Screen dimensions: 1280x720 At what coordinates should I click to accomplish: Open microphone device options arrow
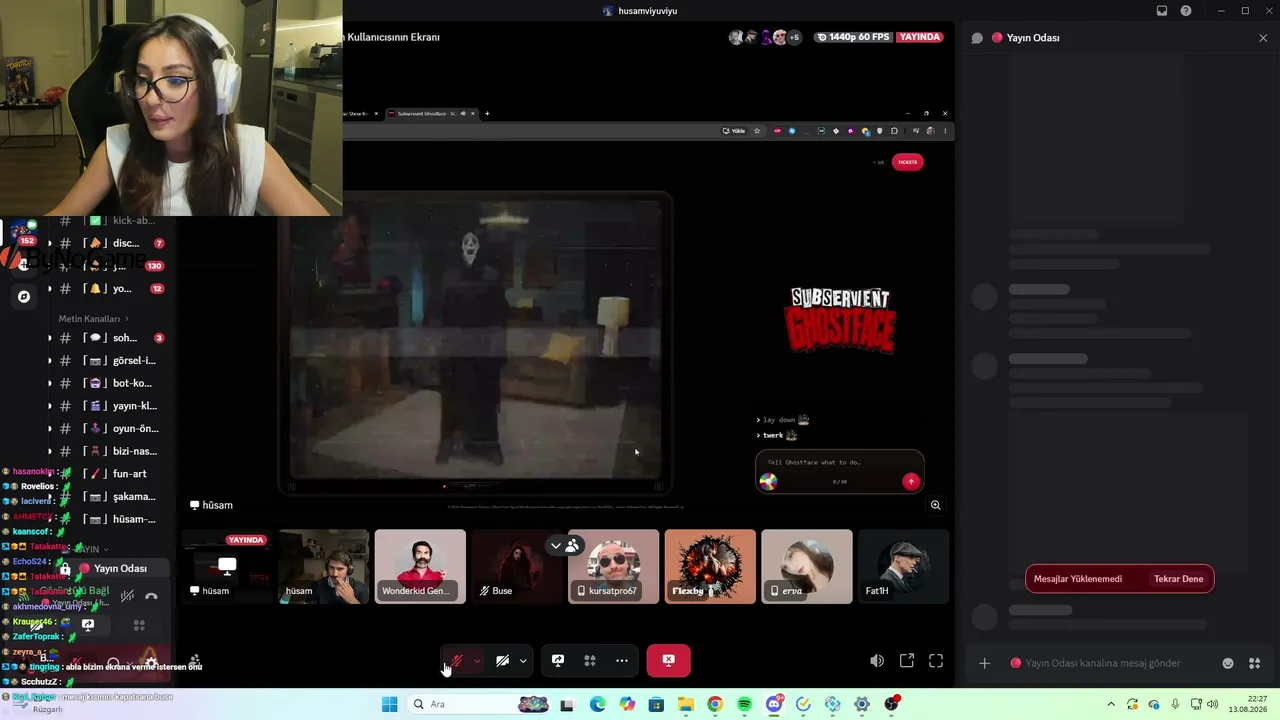point(477,660)
